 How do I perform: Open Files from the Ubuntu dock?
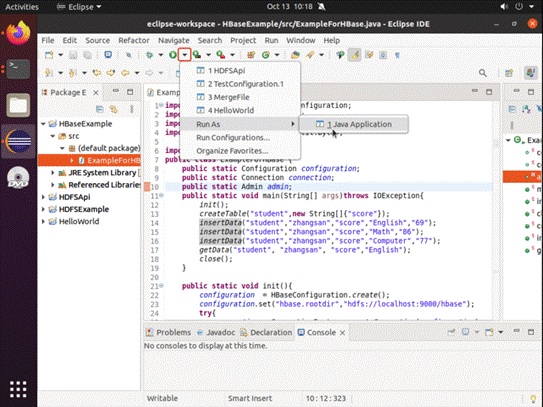[18, 105]
